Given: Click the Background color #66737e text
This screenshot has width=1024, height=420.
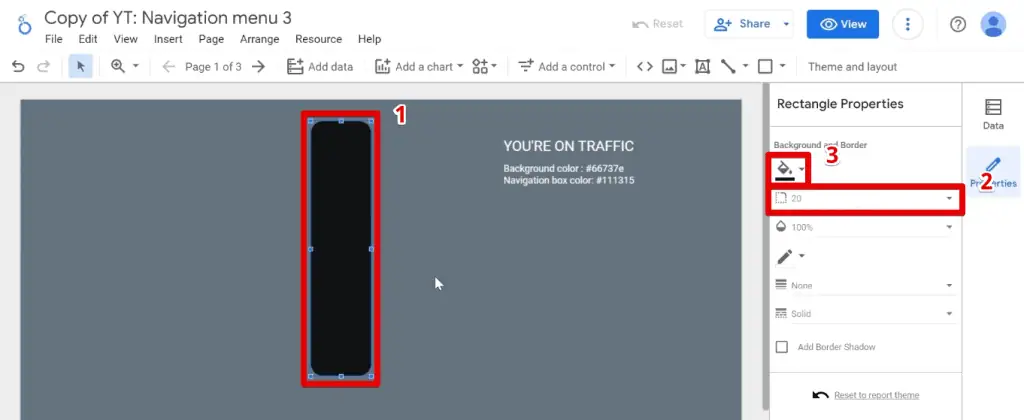Looking at the screenshot, I should coord(564,169).
